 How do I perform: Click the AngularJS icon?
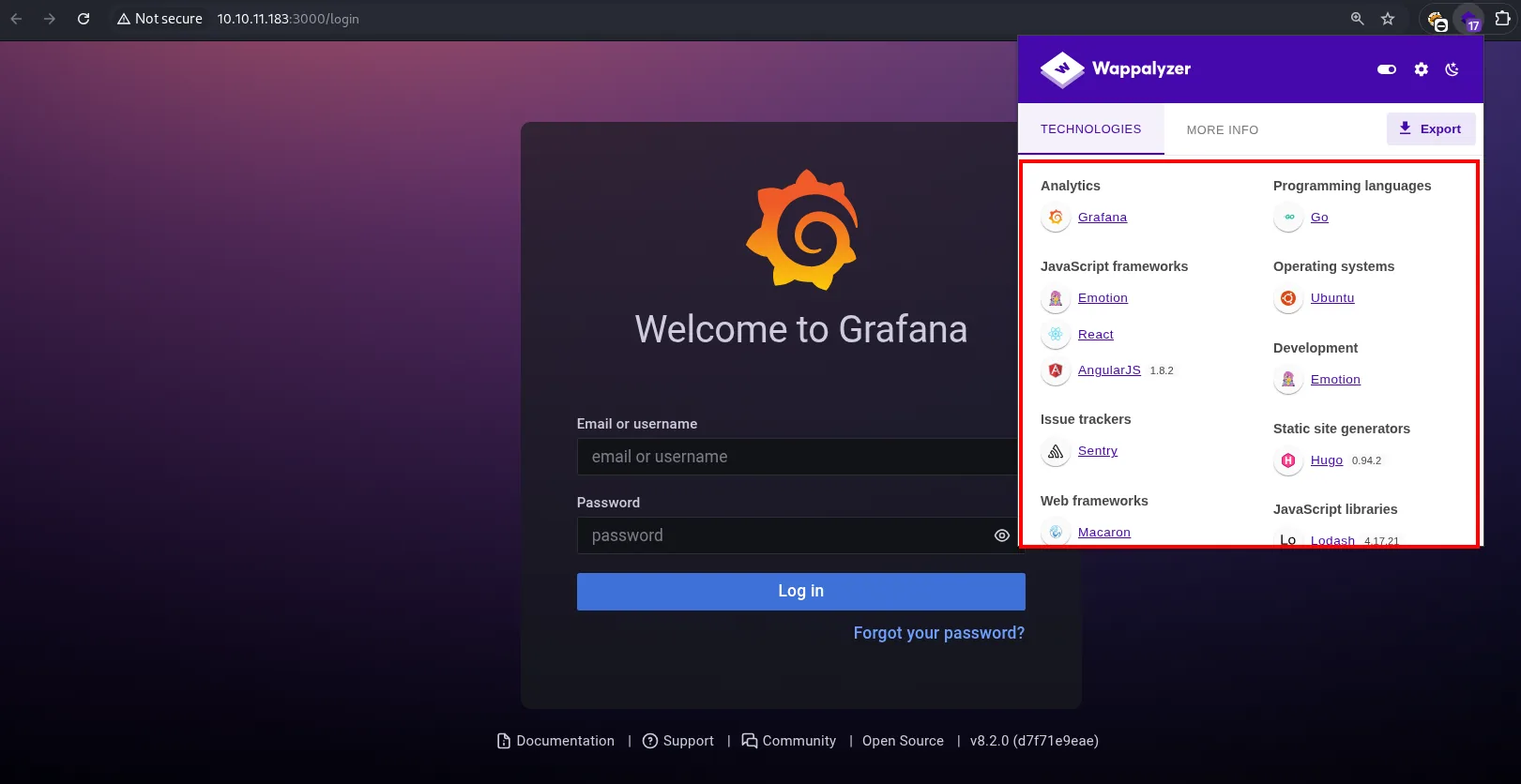tap(1056, 370)
